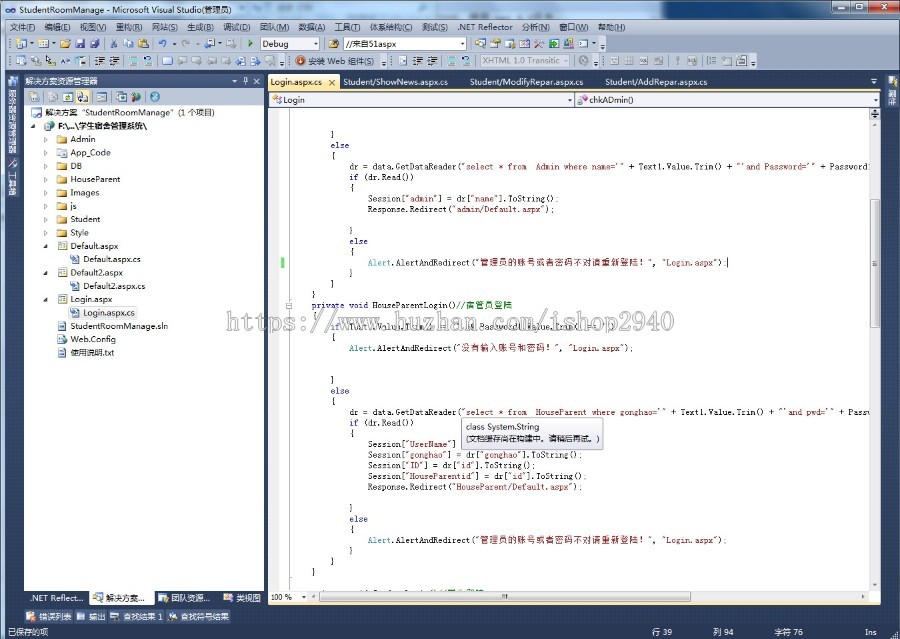
Task: Open the 100 % zoom dropdown
Action: [304, 597]
